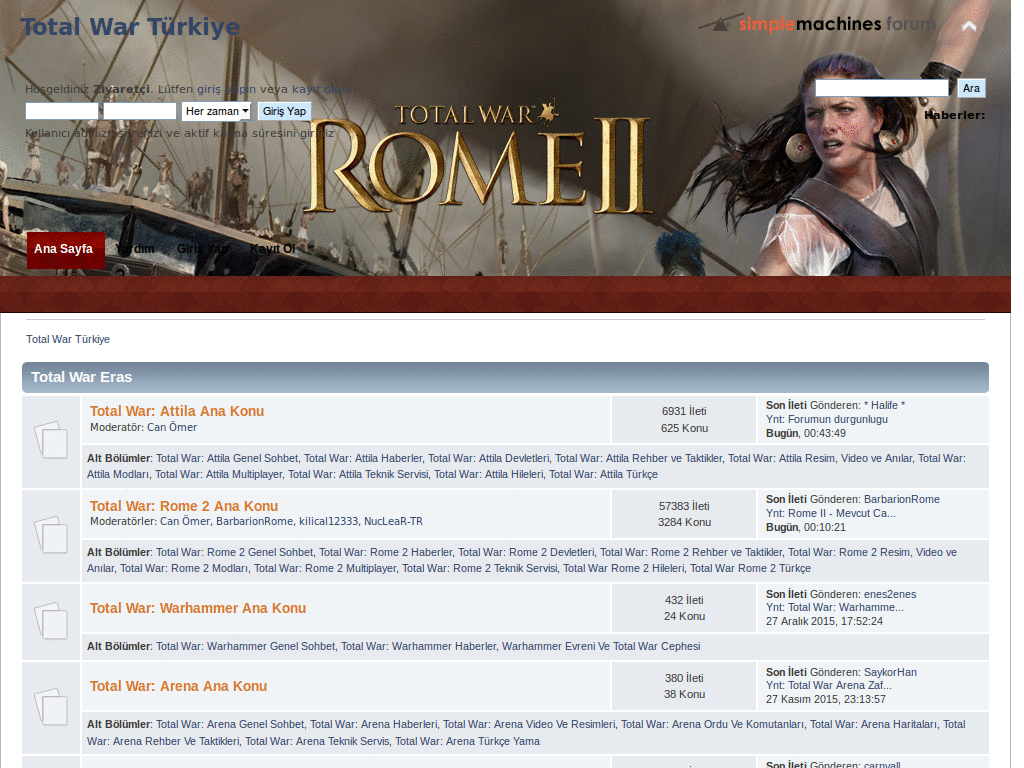
Task: Open Total War: Rome 2 Devletleri sub-board
Action: pyautogui.click(x=526, y=552)
